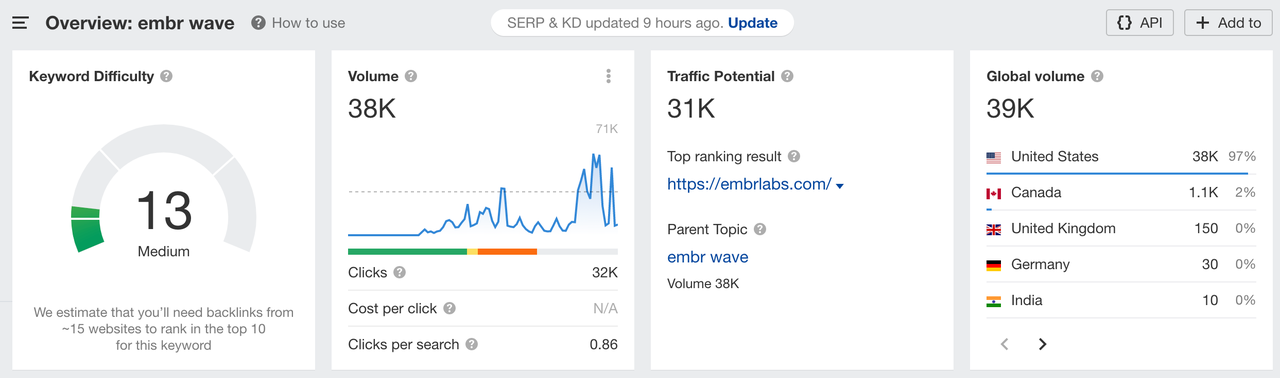1280x378 pixels.
Task: Show the Volume help tooltip icon
Action: coord(411,76)
